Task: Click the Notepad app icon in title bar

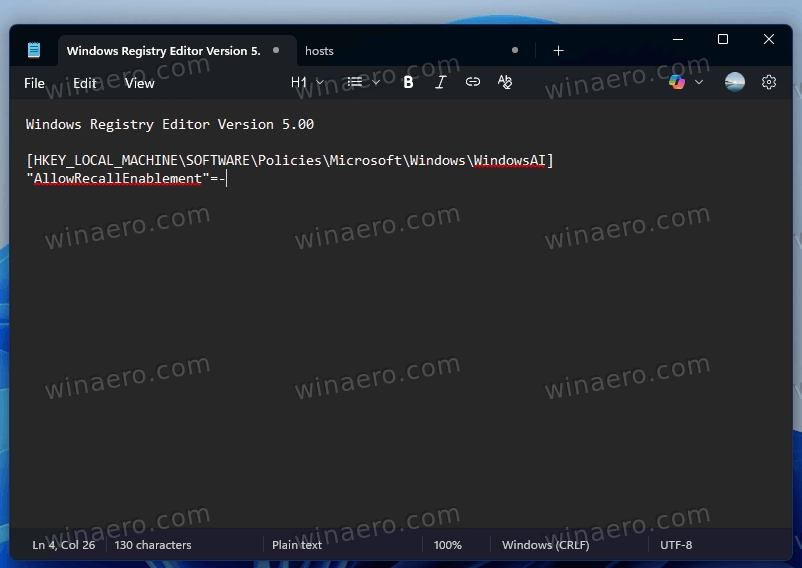Action: [34, 50]
